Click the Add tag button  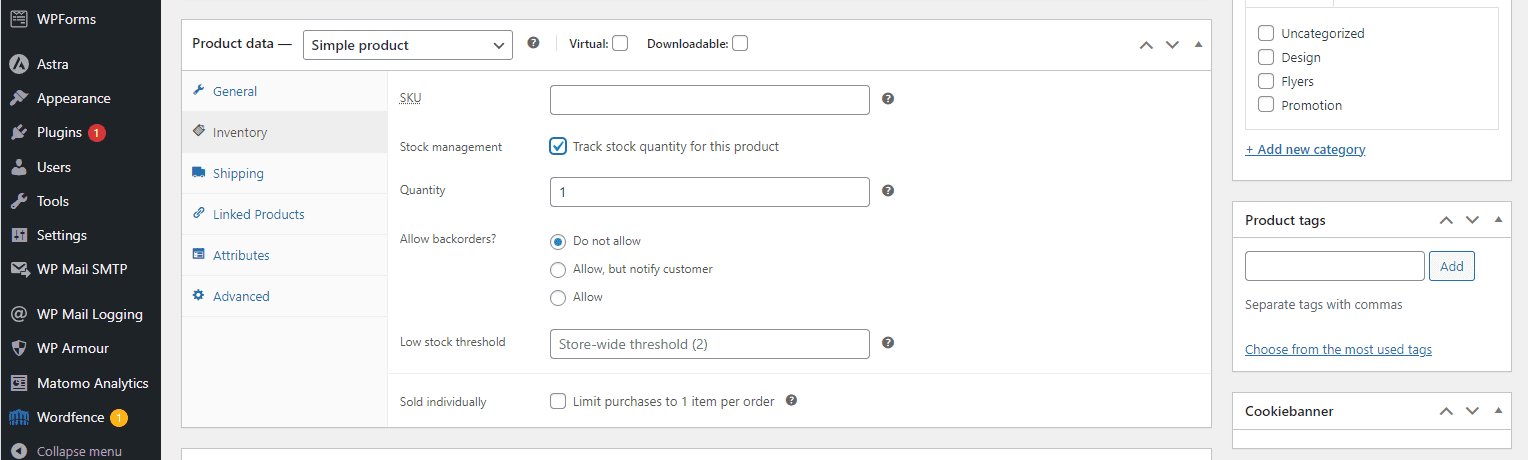pos(1451,266)
